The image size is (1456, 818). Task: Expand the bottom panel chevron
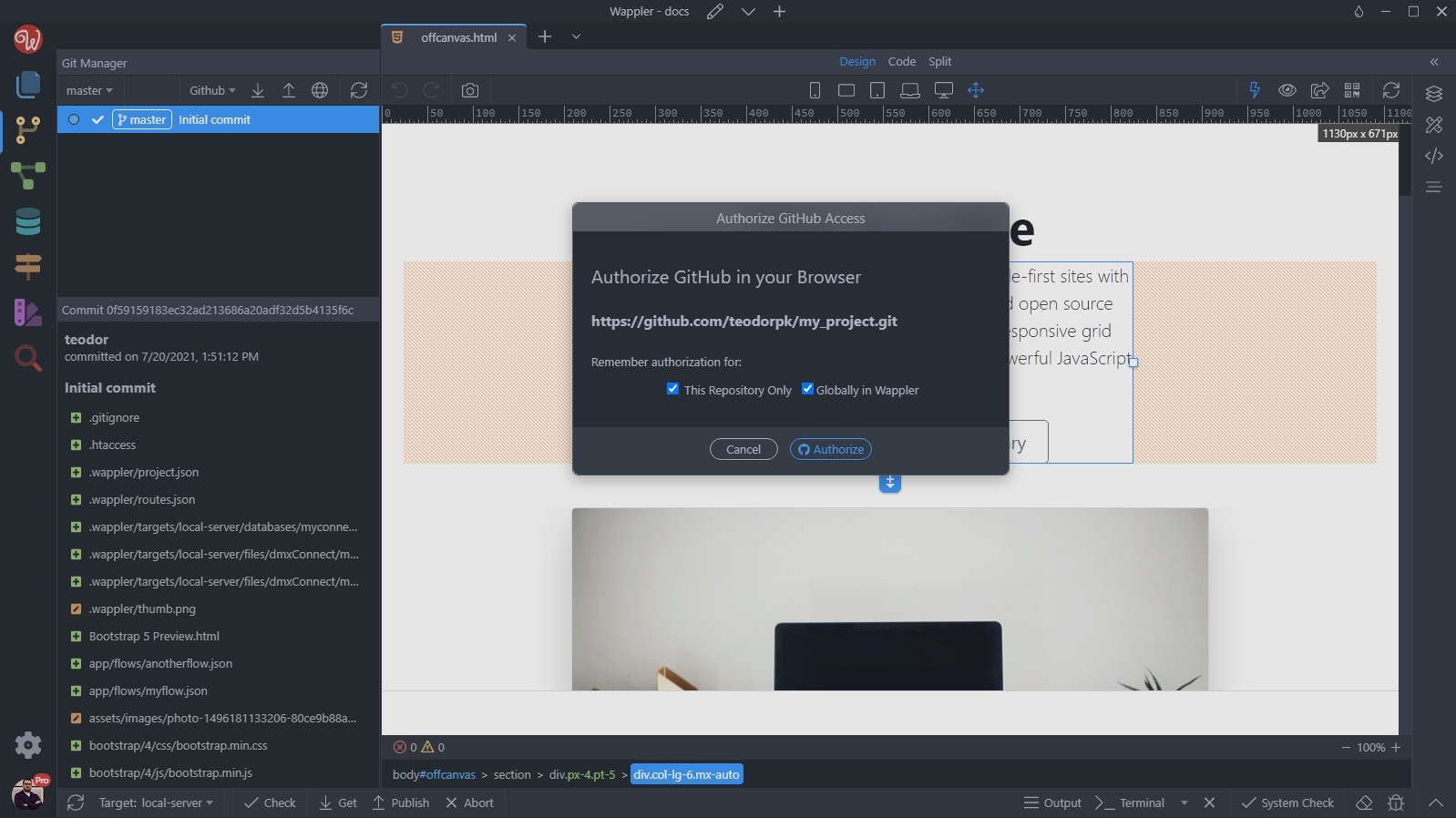pyautogui.click(x=1436, y=803)
